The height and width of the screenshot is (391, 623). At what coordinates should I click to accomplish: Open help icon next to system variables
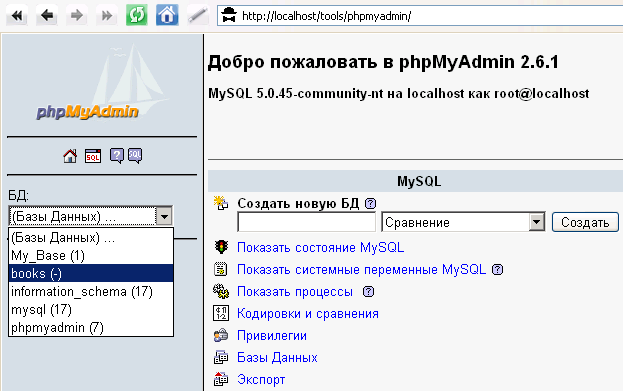click(x=497, y=270)
